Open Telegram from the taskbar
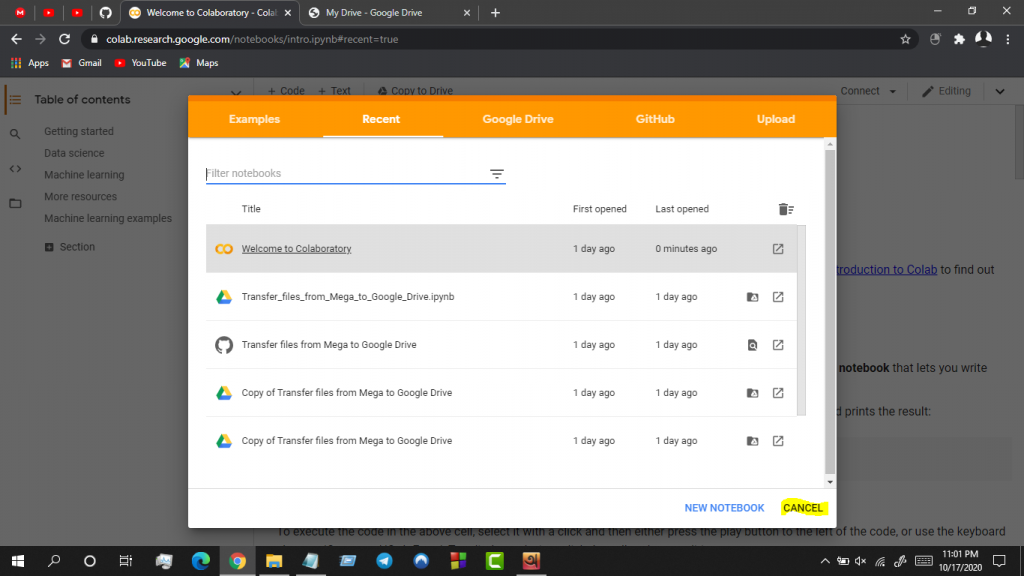Viewport: 1024px width, 576px height. 385,560
